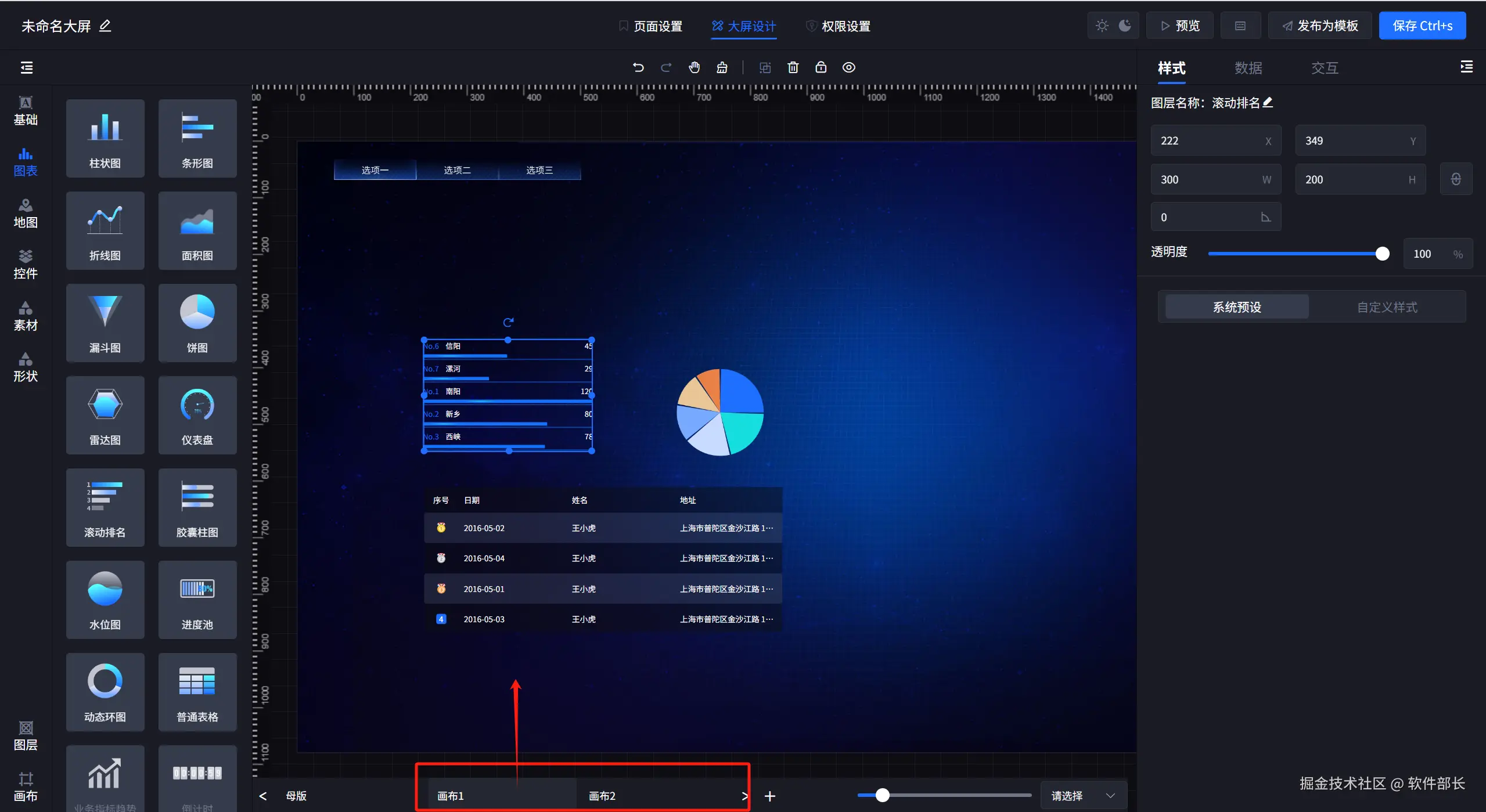Collapse the right properties panel

tap(1466, 67)
